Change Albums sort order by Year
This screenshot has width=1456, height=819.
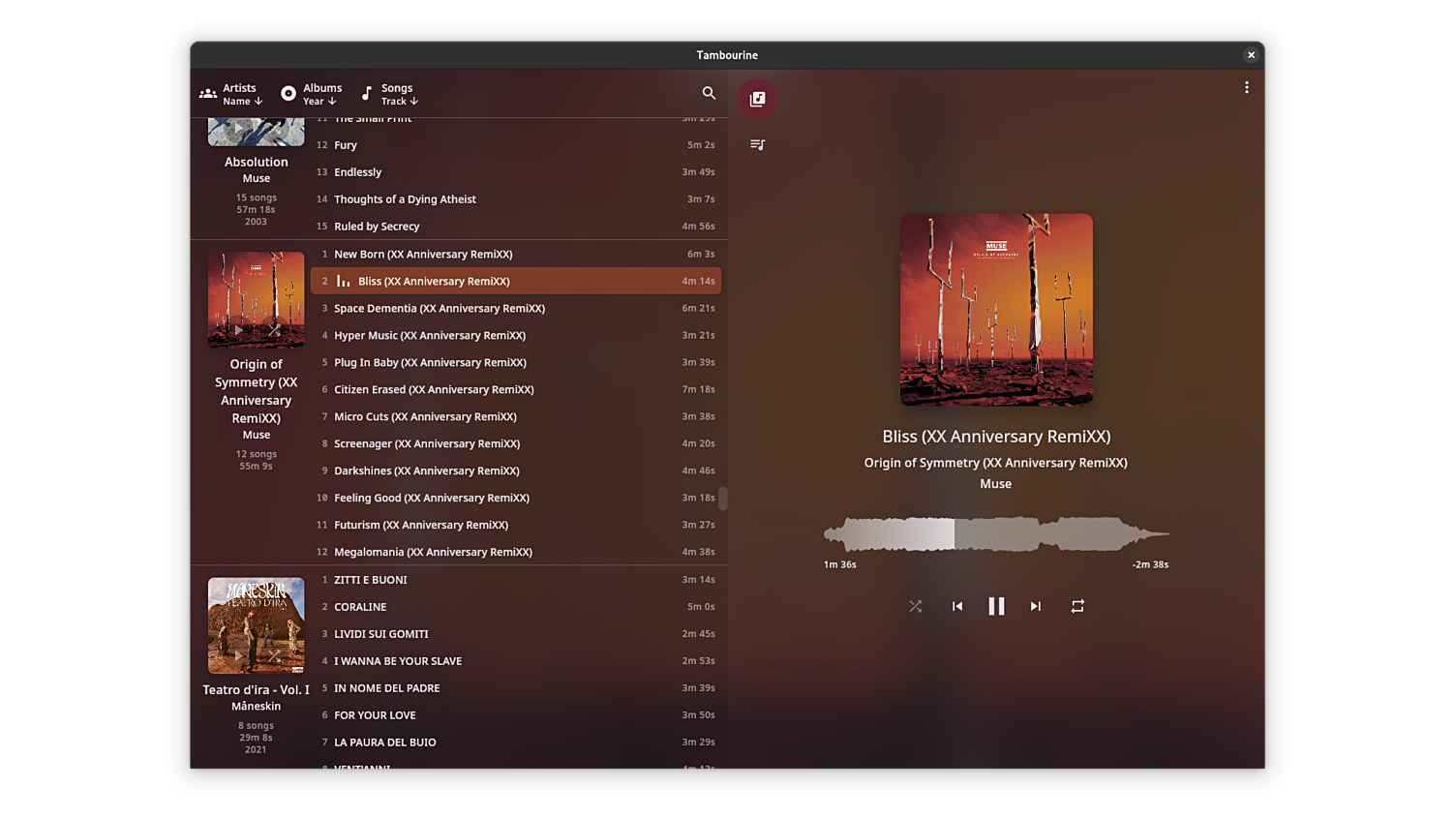pyautogui.click(x=319, y=101)
